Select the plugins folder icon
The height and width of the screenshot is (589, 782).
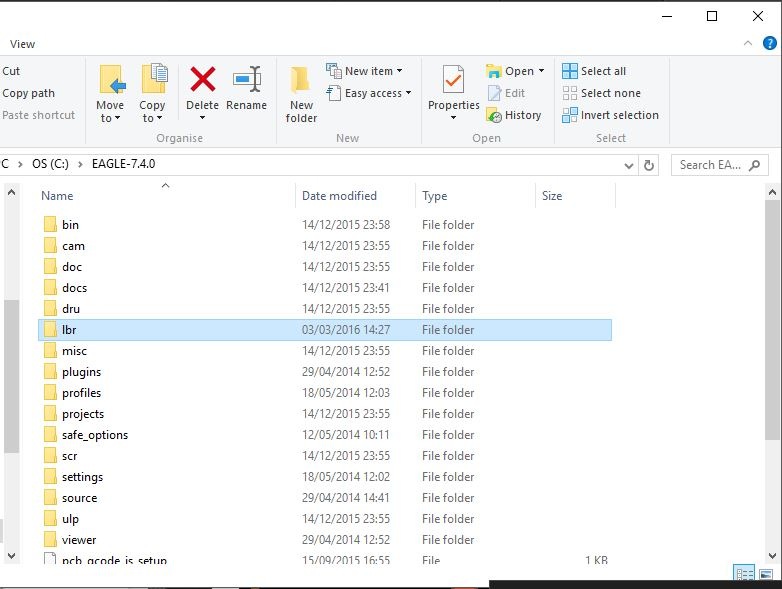point(50,372)
